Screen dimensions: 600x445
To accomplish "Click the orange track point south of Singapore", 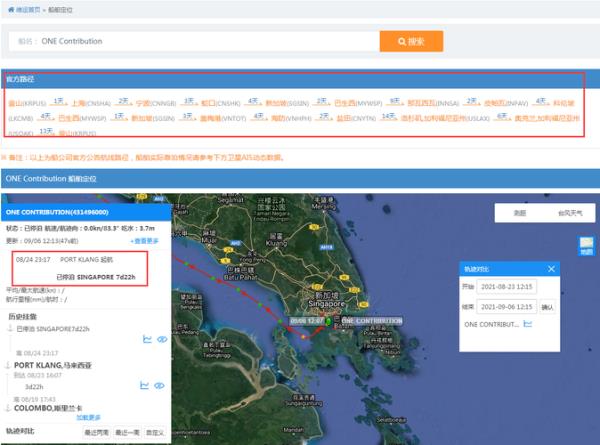I will tap(303, 337).
